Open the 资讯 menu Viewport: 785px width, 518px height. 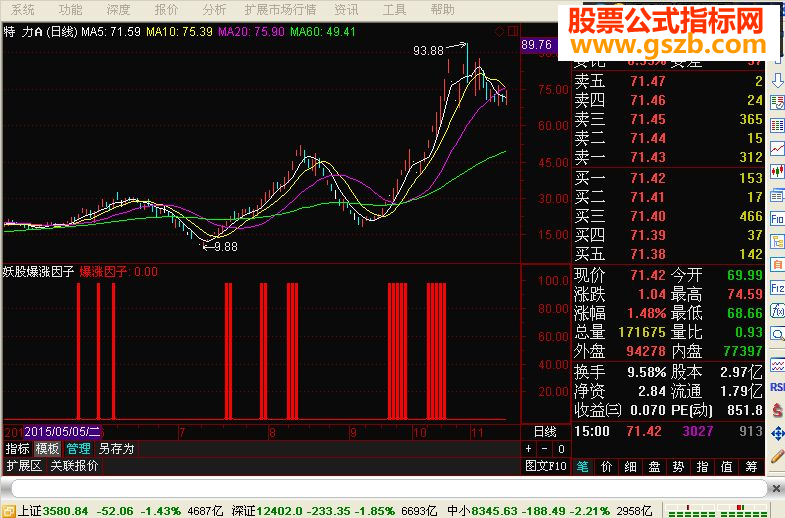[x=346, y=10]
